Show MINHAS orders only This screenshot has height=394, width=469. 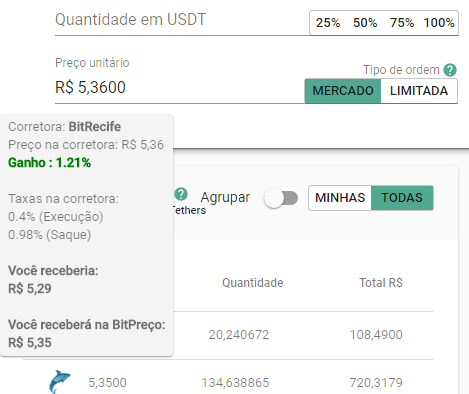(340, 198)
